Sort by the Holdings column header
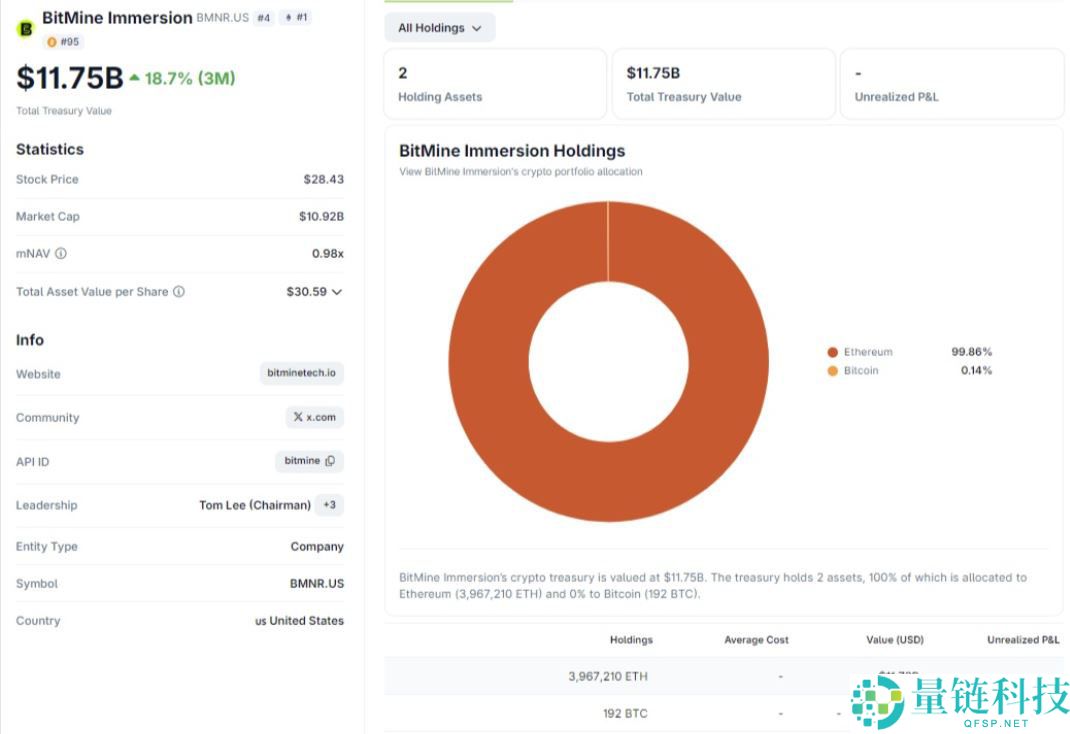This screenshot has height=734, width=1070. coord(631,640)
